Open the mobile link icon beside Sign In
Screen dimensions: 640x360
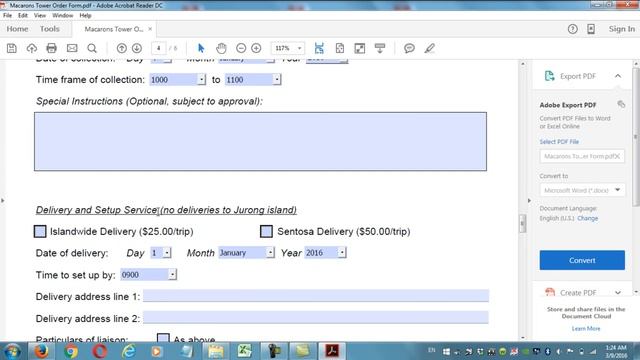tap(591, 29)
